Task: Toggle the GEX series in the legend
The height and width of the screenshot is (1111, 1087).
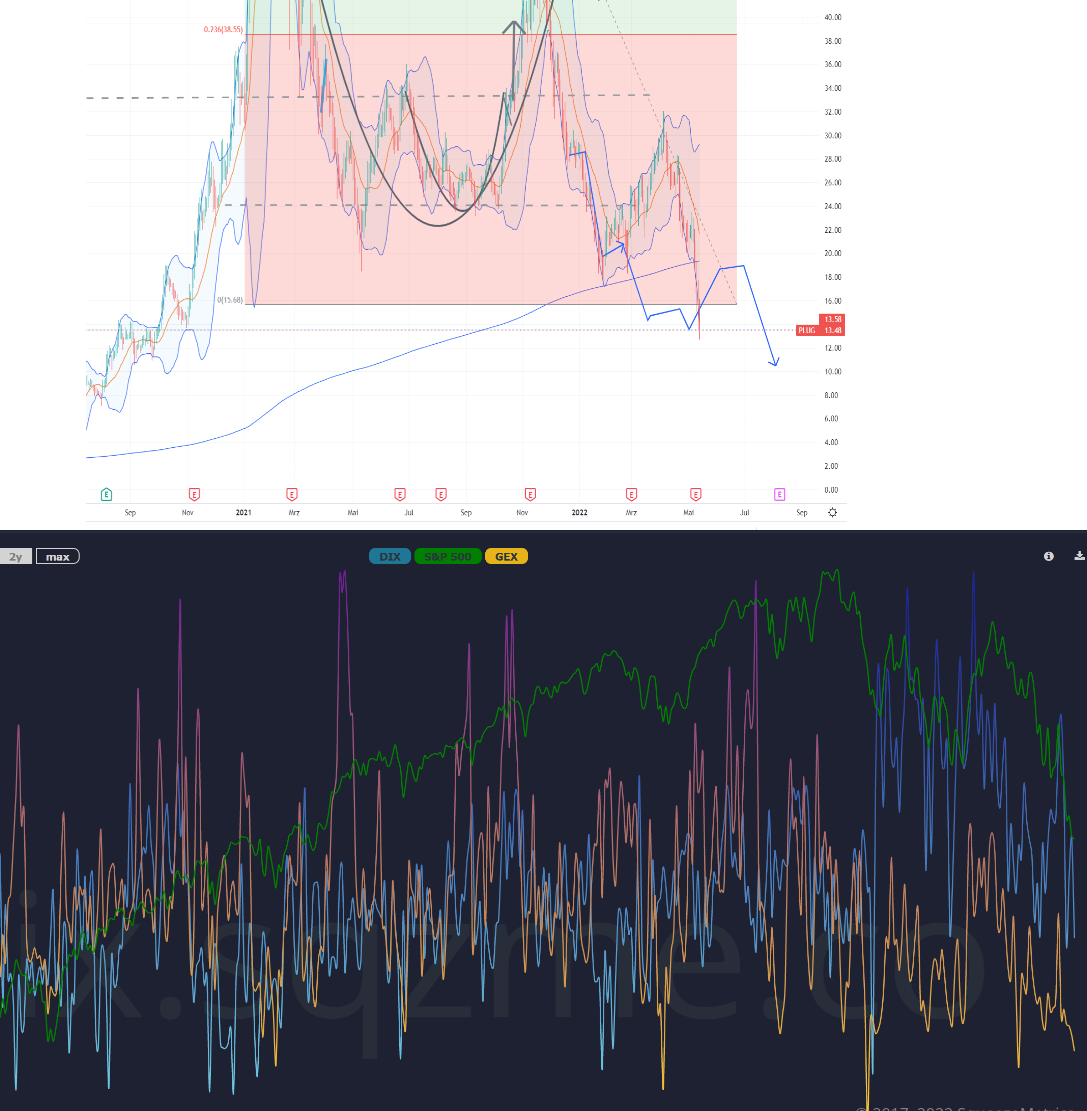Action: point(506,557)
